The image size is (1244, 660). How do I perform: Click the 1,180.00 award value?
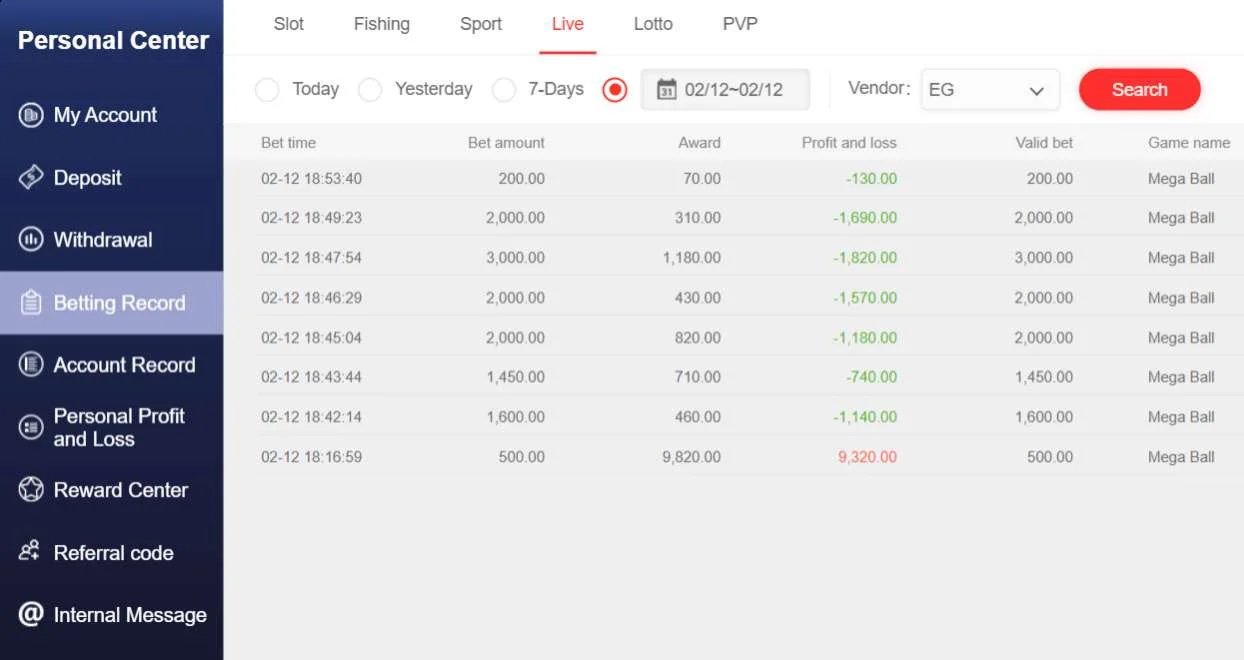pos(691,258)
